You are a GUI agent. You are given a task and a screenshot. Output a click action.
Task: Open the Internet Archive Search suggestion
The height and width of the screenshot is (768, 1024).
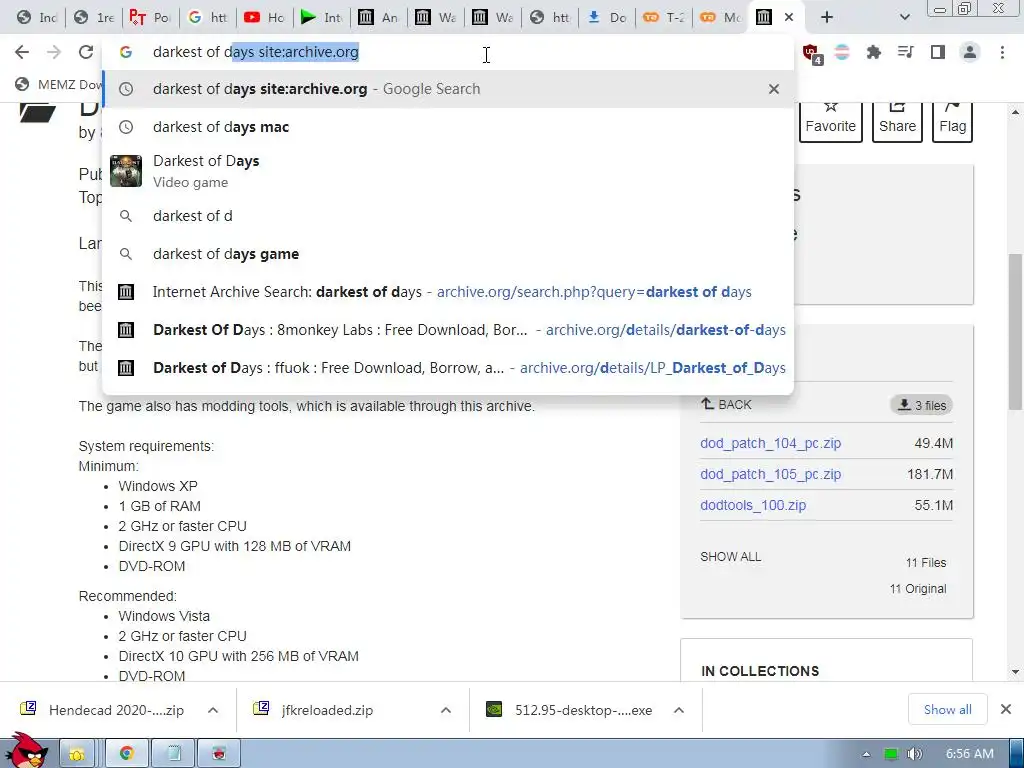448,292
